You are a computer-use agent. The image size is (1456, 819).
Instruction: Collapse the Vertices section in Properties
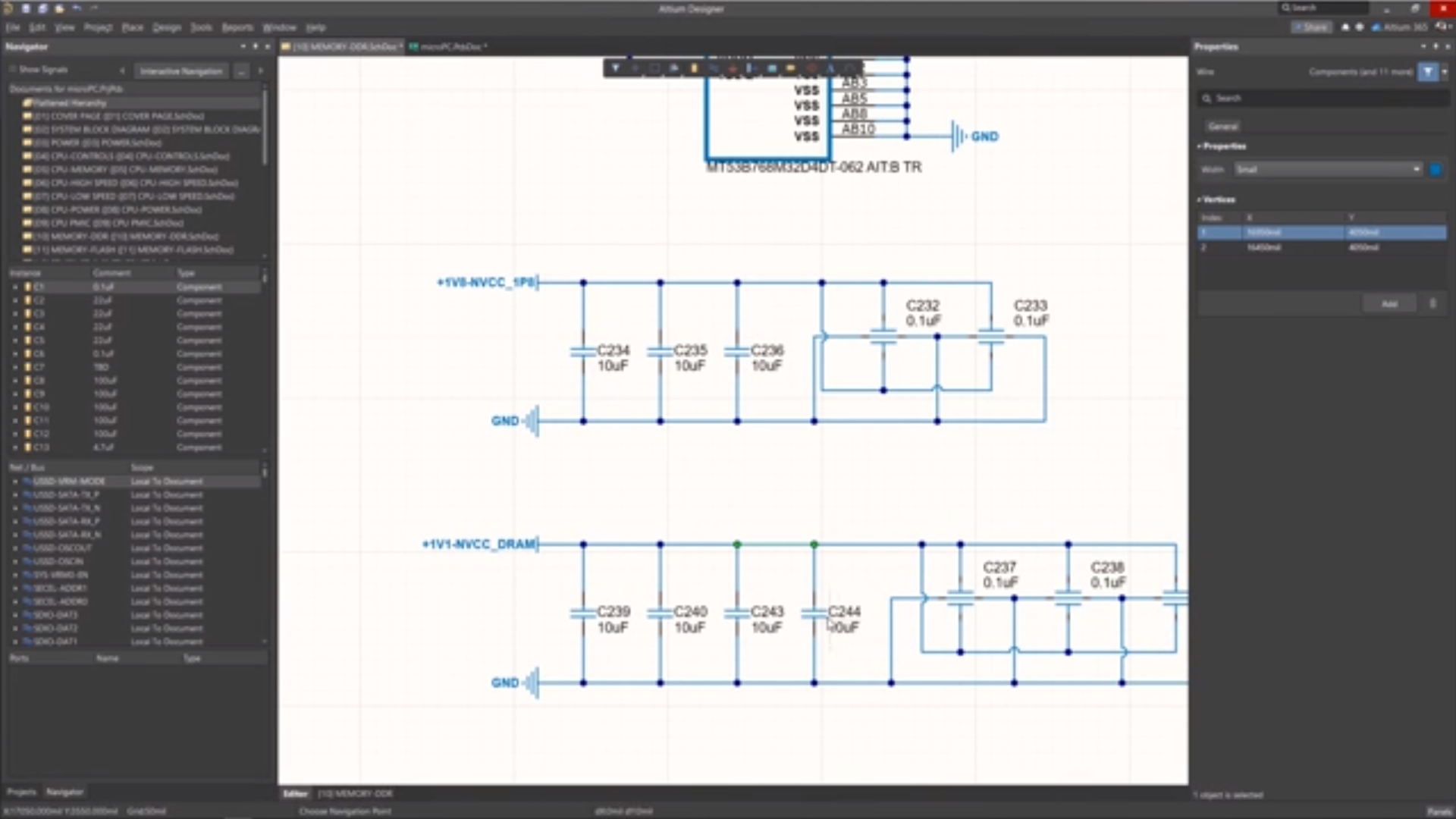[1200, 199]
